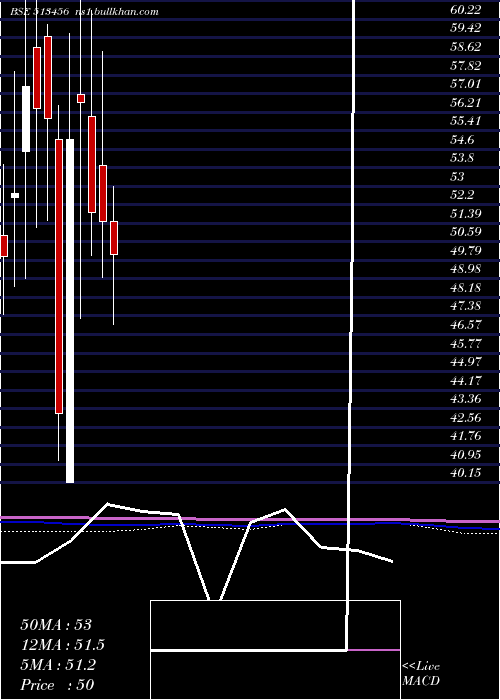Click the 5MA : 51.2 readout
This screenshot has width=500, height=700.
coord(58,665)
